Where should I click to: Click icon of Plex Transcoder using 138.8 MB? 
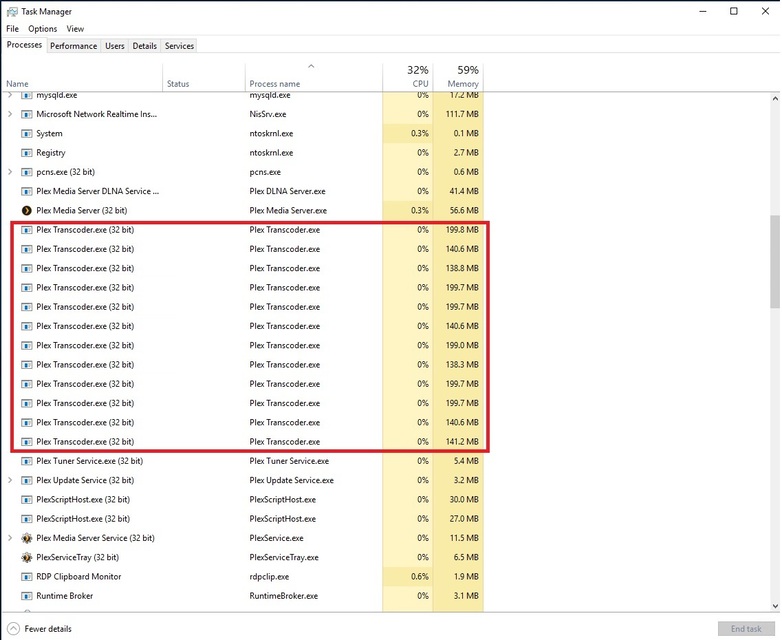[x=26, y=268]
